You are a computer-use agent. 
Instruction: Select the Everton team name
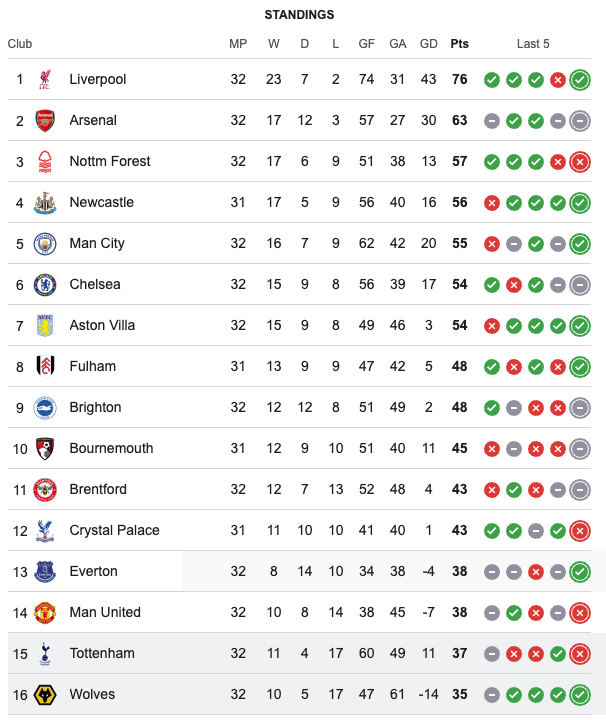(x=93, y=571)
